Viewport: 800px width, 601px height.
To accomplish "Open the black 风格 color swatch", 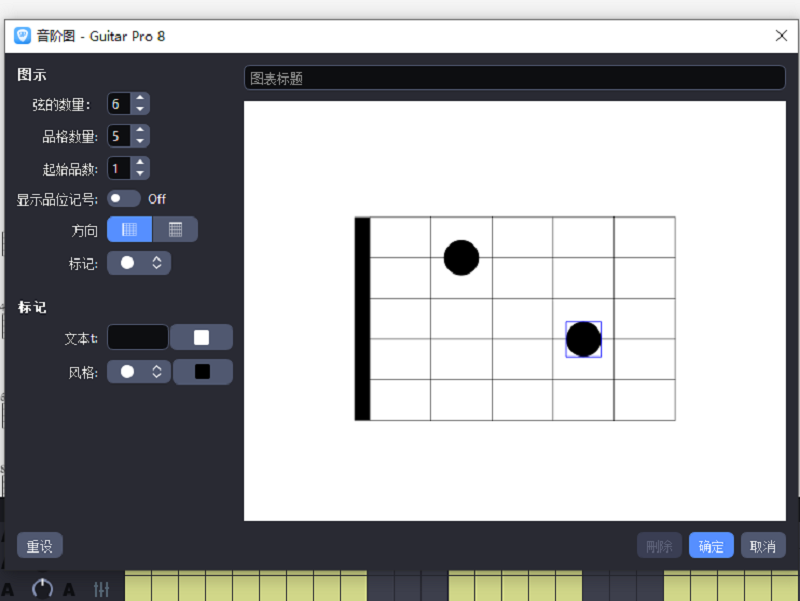I will [x=203, y=371].
